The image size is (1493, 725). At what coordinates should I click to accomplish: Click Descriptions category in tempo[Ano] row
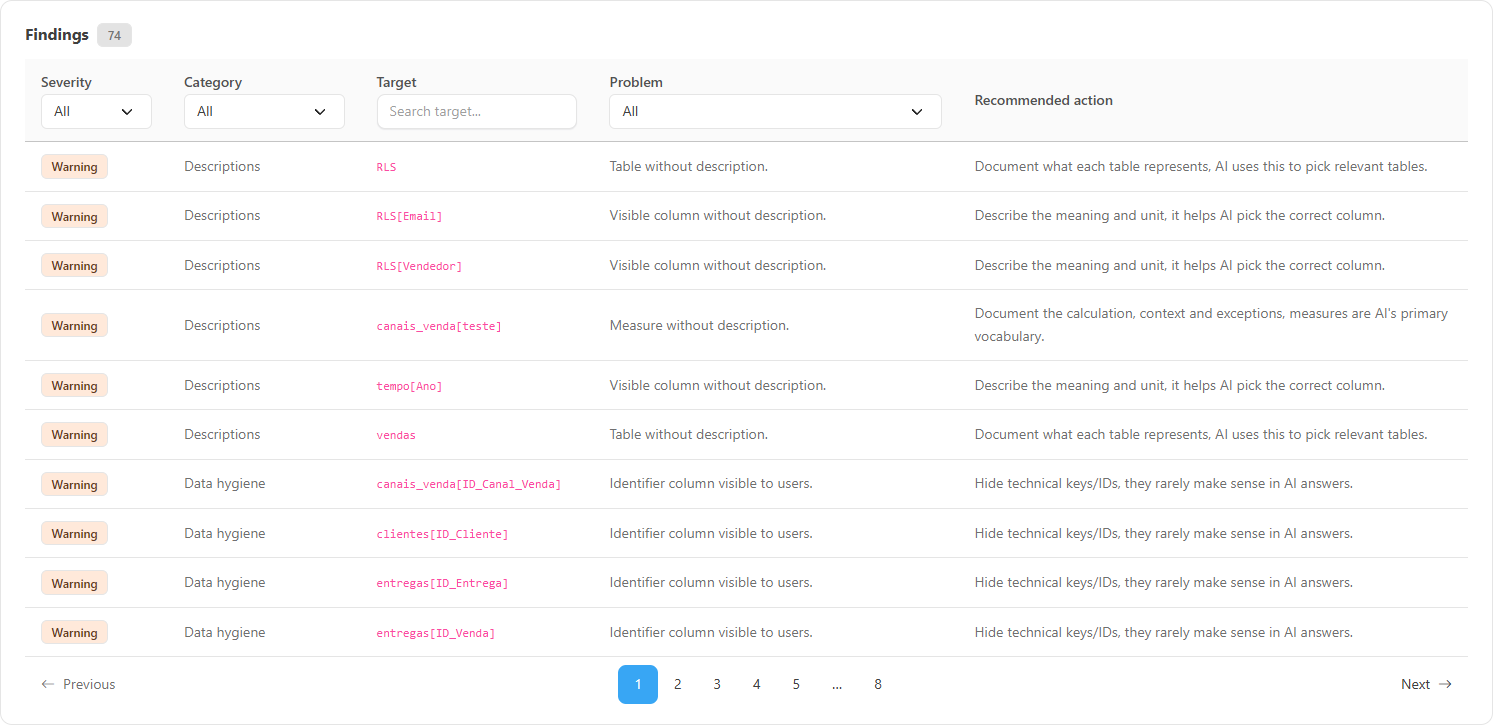[x=222, y=385]
